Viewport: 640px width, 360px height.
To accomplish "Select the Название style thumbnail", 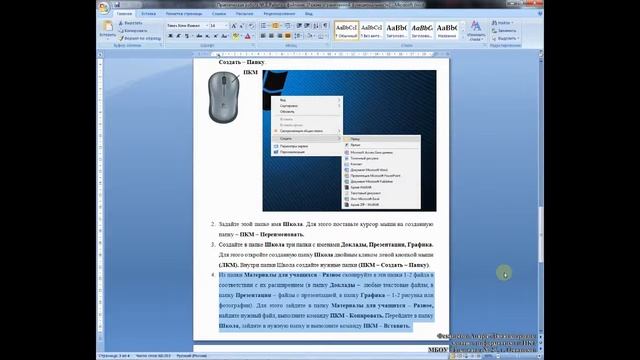I will 447,30.
